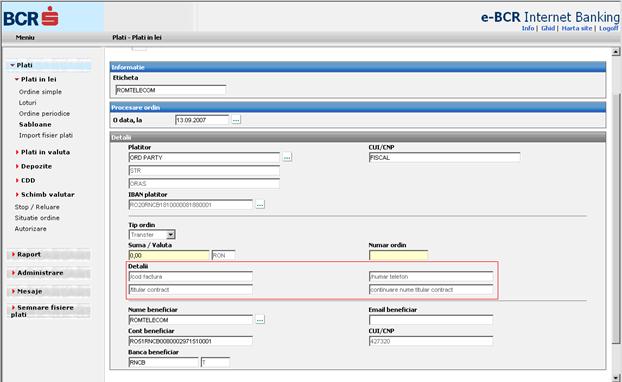622x382 pixels.
Task: Click the ORAS city field
Action: click(204, 184)
